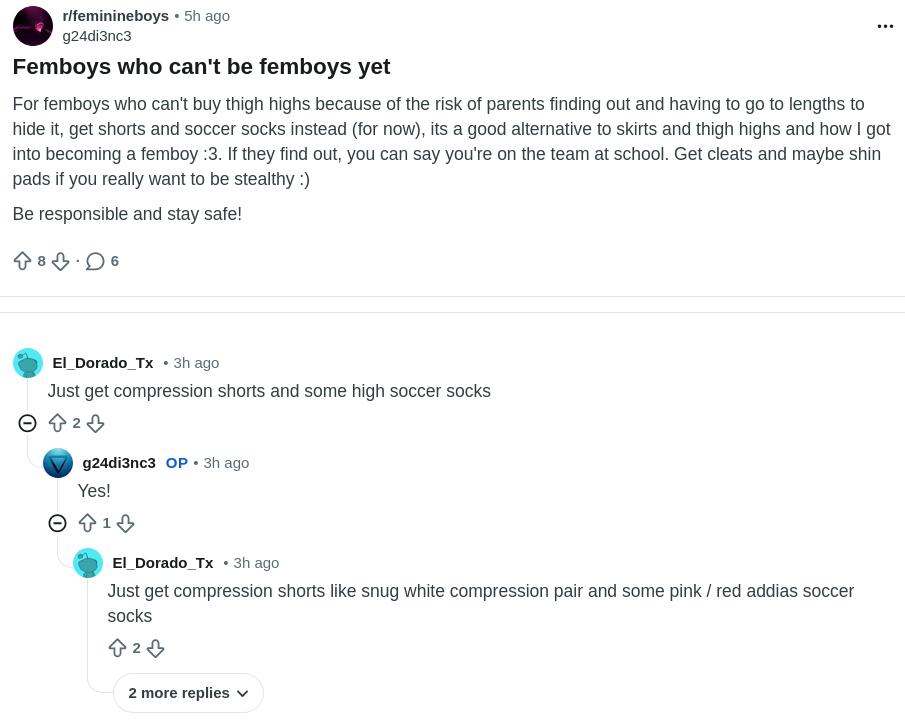
Task: Collapse El_Dorado_Tx's top comment thread
Action: [x=27, y=423]
